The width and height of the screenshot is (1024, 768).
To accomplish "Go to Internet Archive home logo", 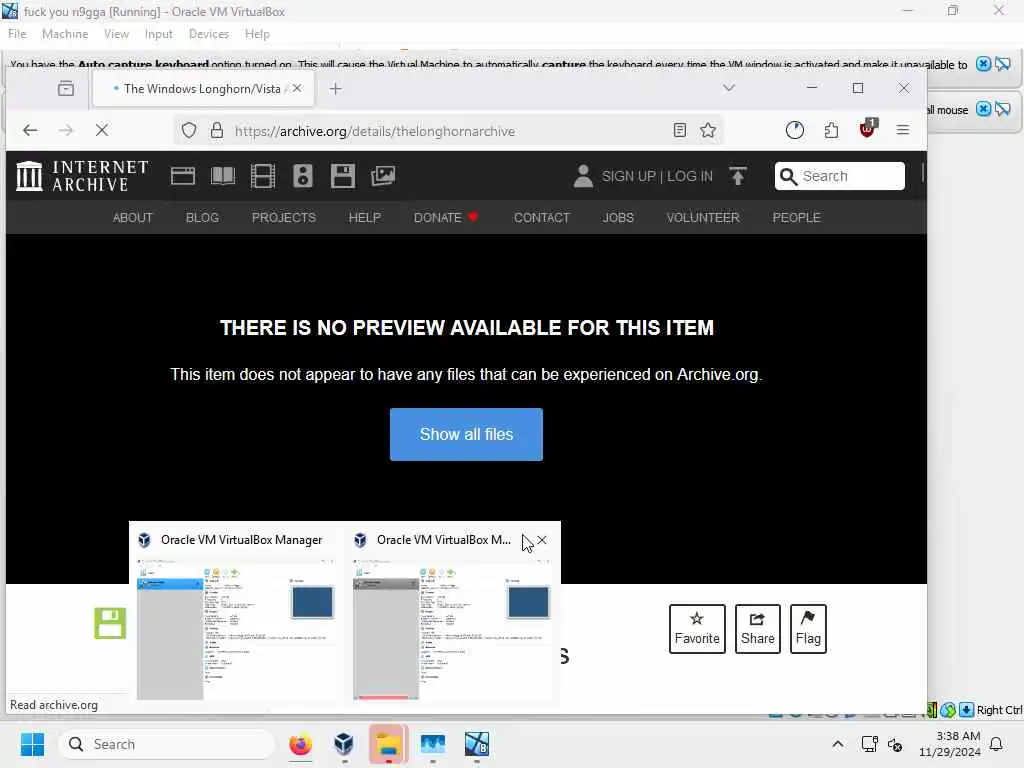I will [x=82, y=176].
